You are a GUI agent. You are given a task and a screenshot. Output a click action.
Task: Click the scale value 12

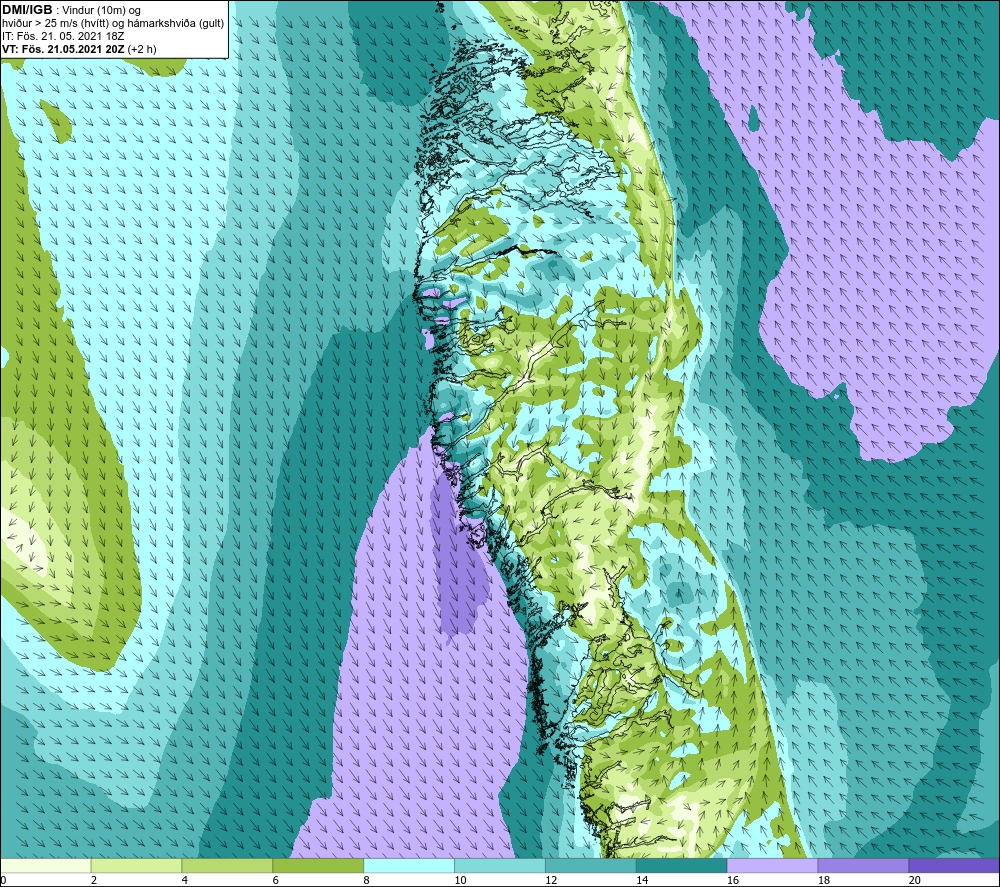tap(551, 880)
